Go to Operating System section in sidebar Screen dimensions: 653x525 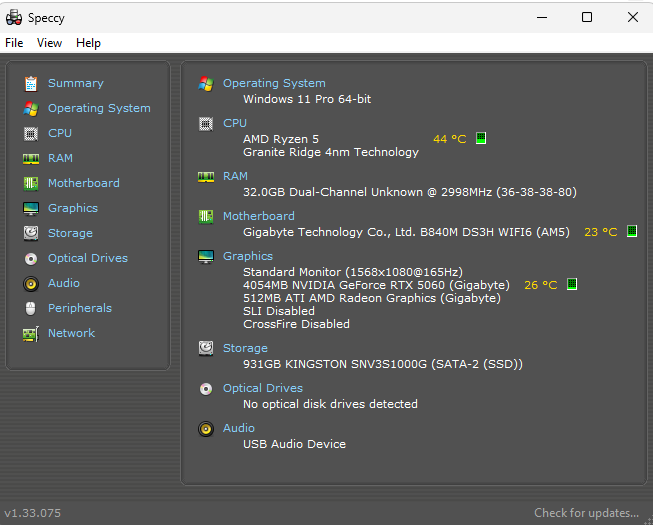99,108
